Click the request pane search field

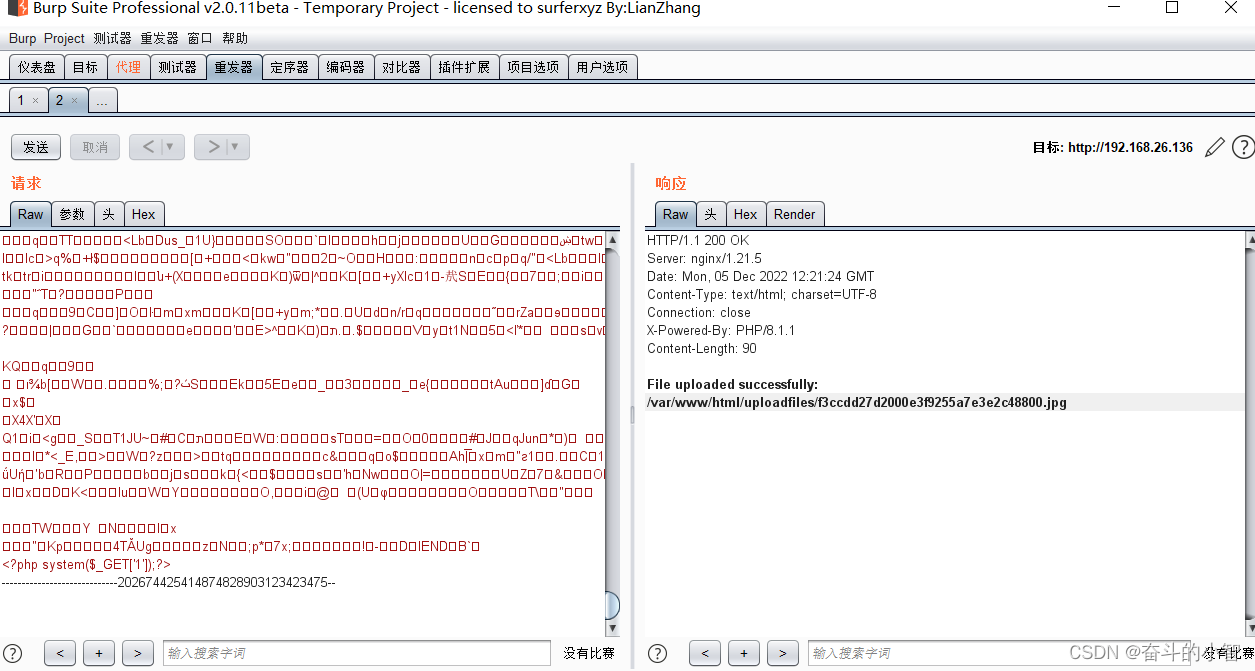(356, 653)
